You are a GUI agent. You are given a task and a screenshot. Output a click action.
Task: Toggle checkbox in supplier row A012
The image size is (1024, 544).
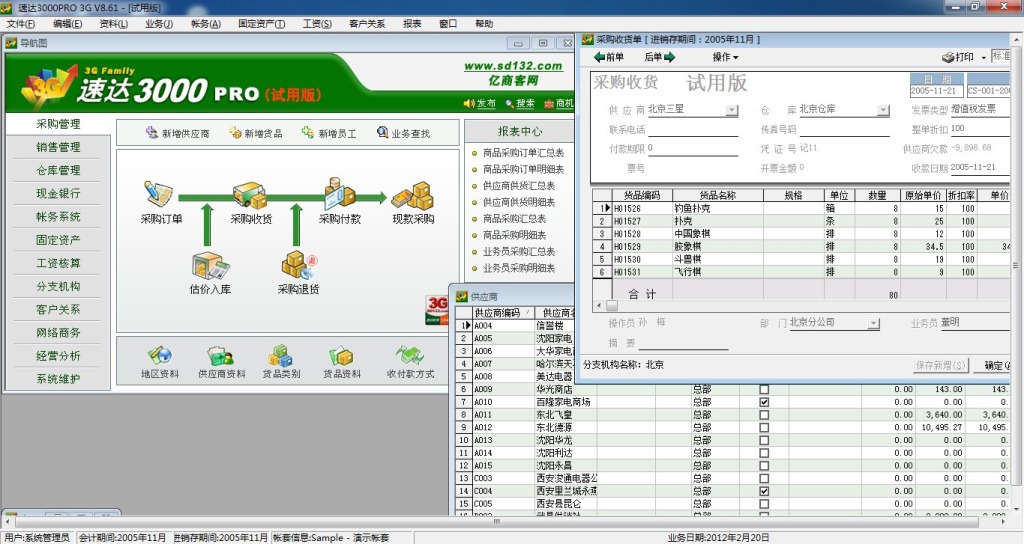764,428
